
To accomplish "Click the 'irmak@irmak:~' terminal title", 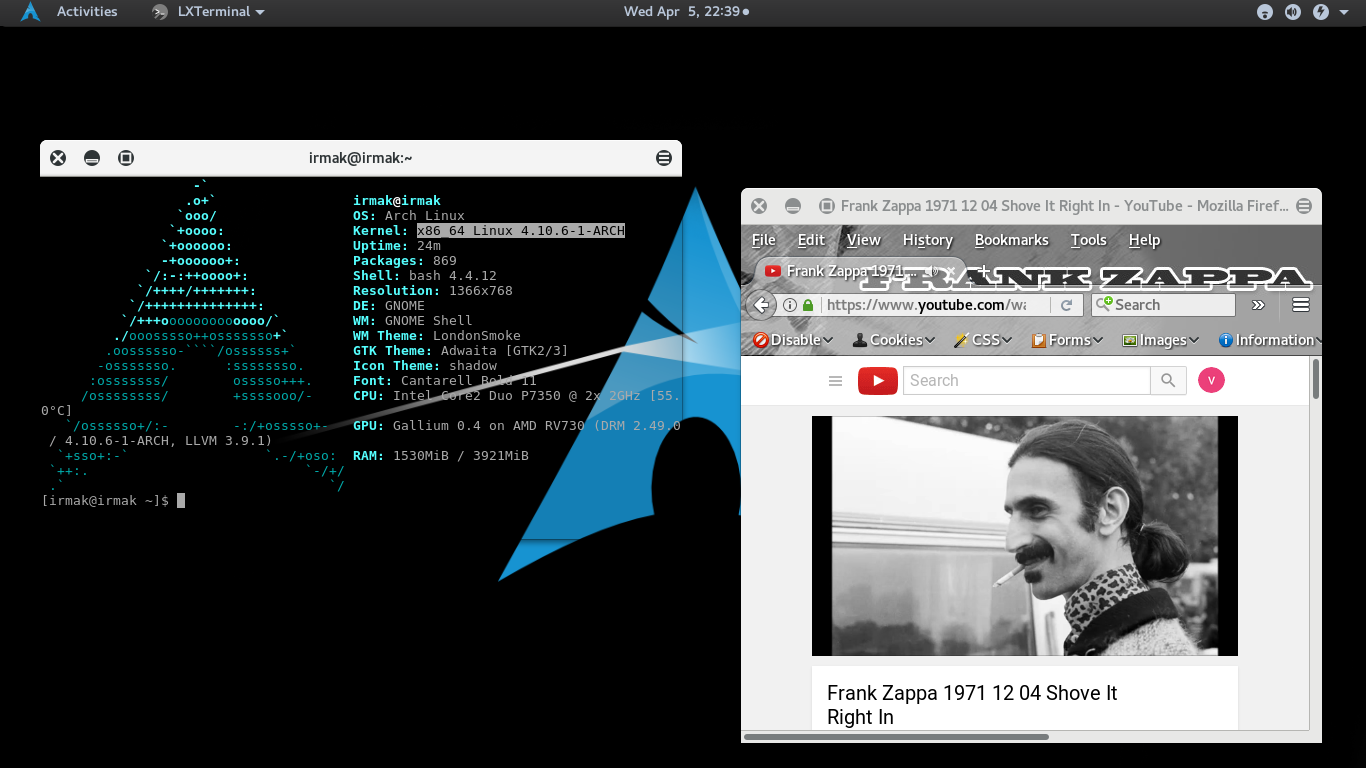I will coord(361,158).
